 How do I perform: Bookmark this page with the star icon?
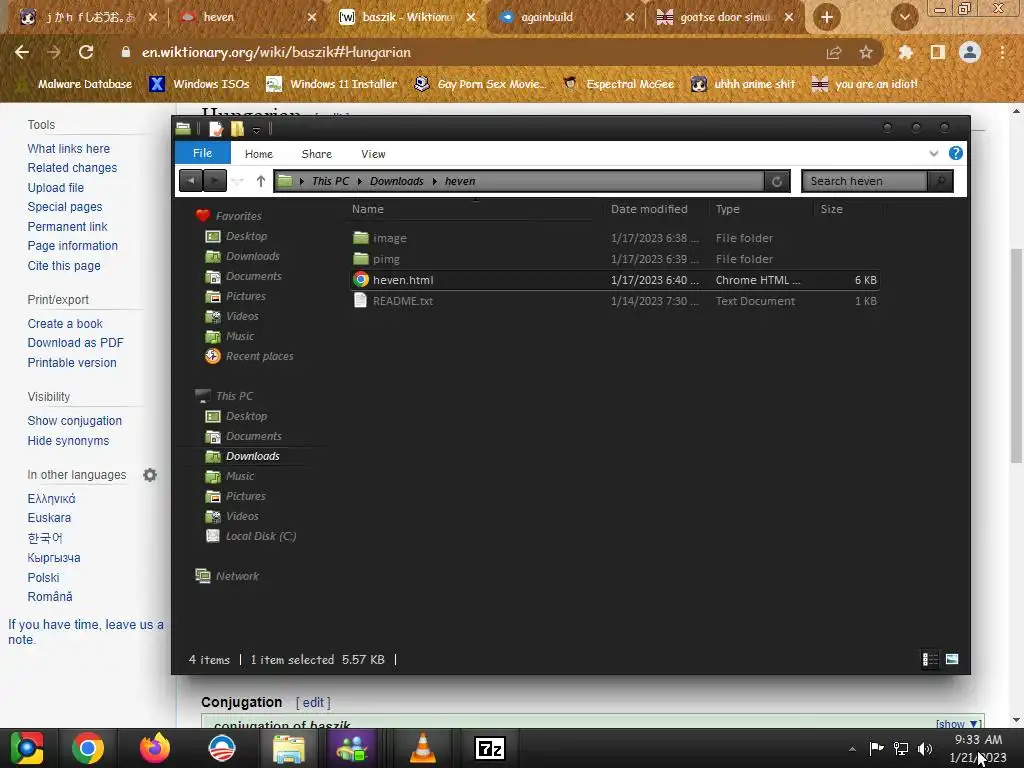point(865,52)
